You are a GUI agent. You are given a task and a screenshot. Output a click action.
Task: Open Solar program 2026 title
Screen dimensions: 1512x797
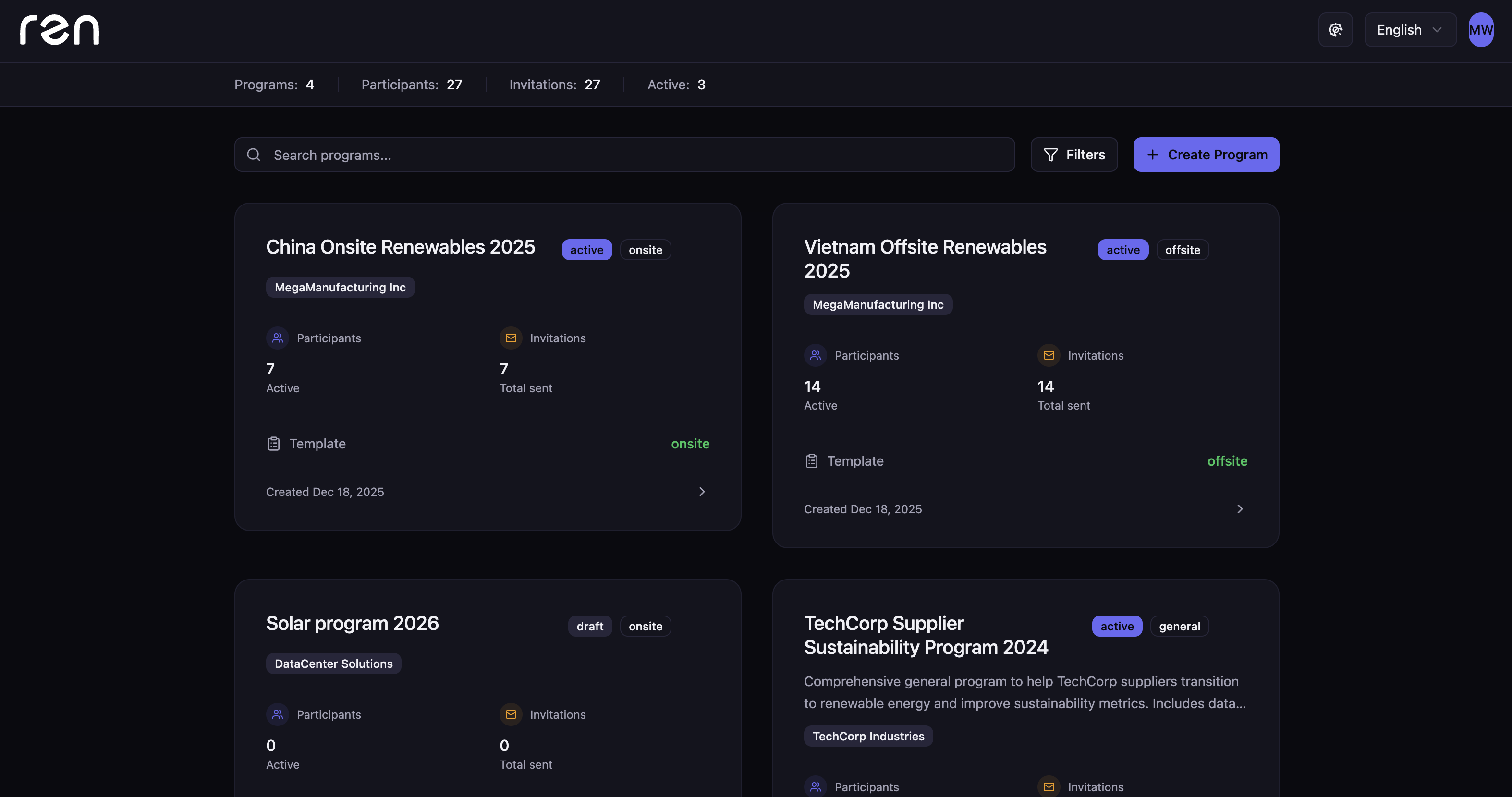(352, 623)
